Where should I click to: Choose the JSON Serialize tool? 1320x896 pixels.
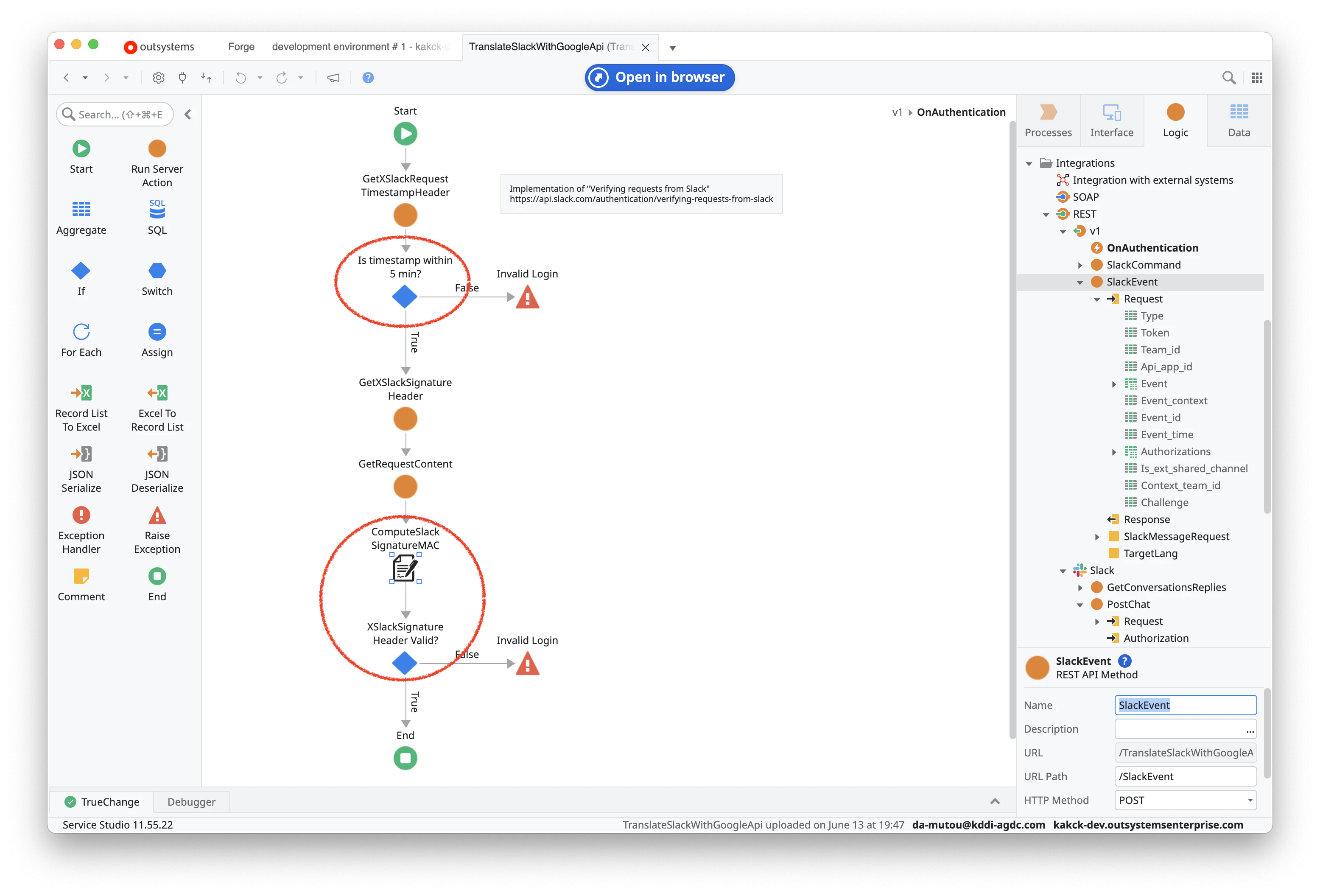coord(81,469)
